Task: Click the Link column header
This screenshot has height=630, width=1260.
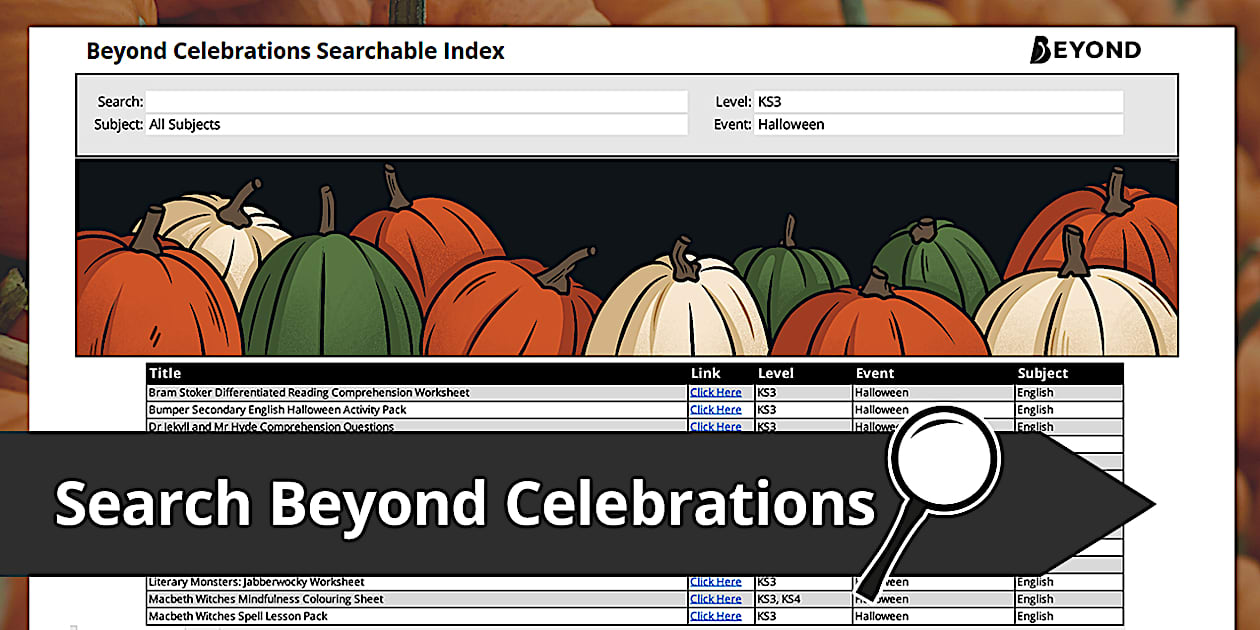Action: coord(705,373)
